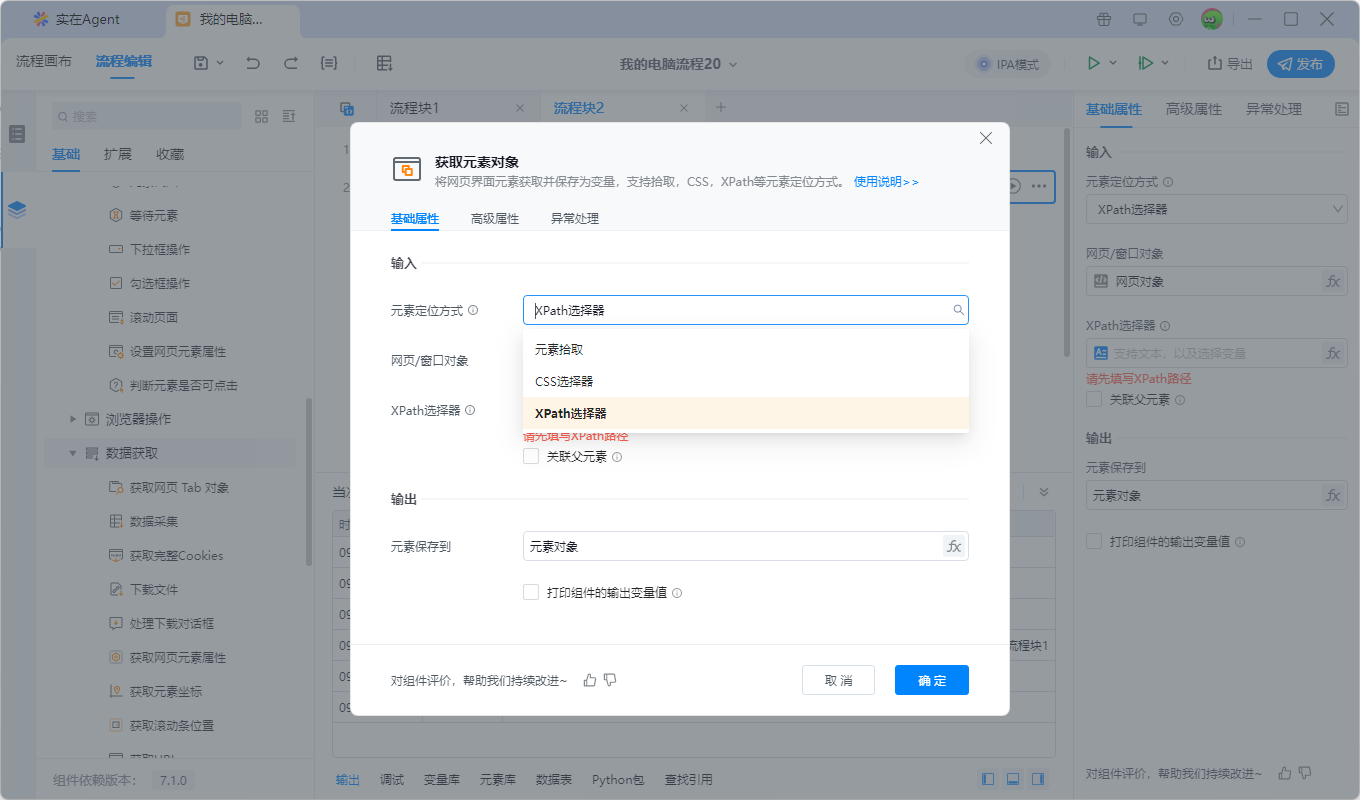
Task: Click the undo arrow icon
Action: pyautogui.click(x=253, y=63)
